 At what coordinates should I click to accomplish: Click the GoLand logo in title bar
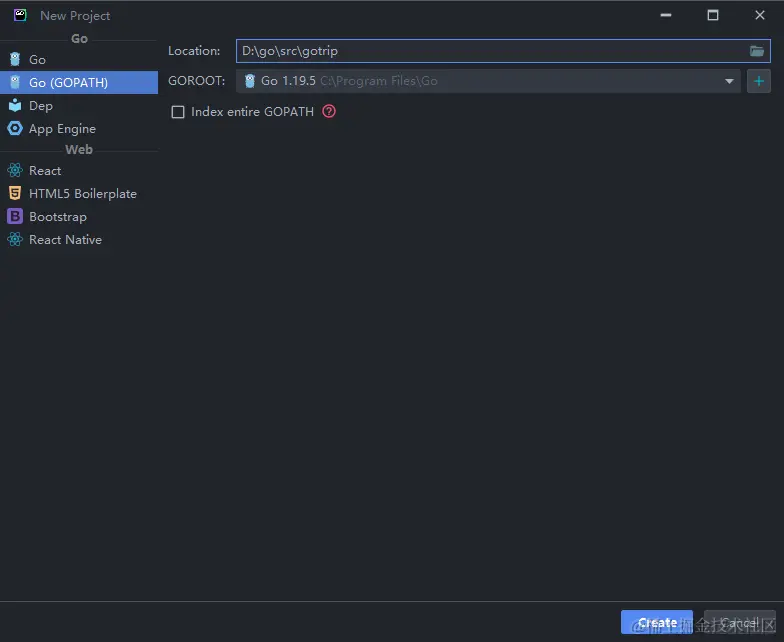tap(20, 15)
